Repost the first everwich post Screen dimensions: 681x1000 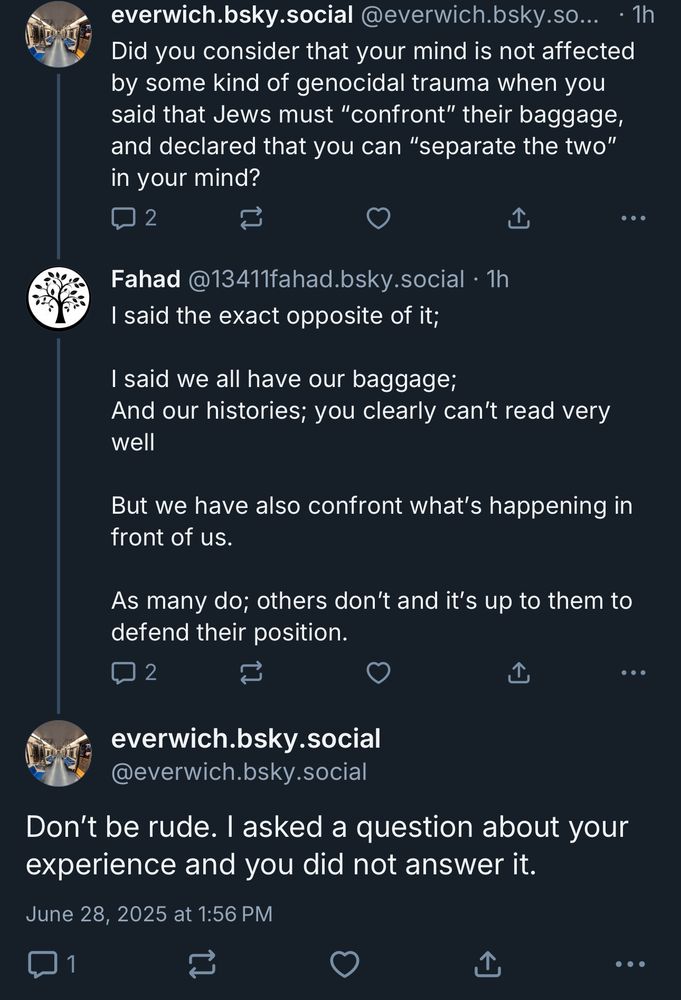tap(251, 217)
